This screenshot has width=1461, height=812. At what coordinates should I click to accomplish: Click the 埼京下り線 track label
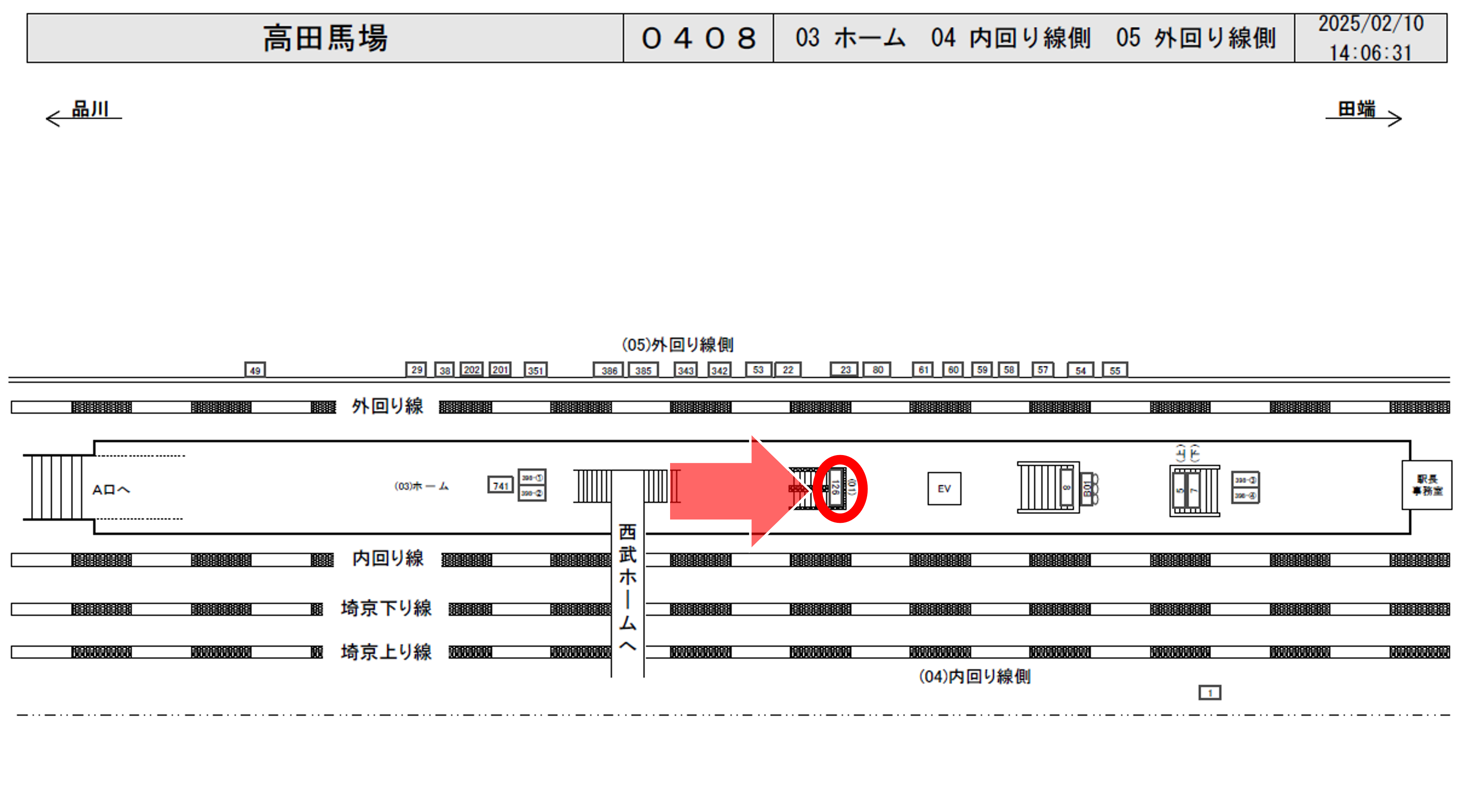(x=386, y=608)
